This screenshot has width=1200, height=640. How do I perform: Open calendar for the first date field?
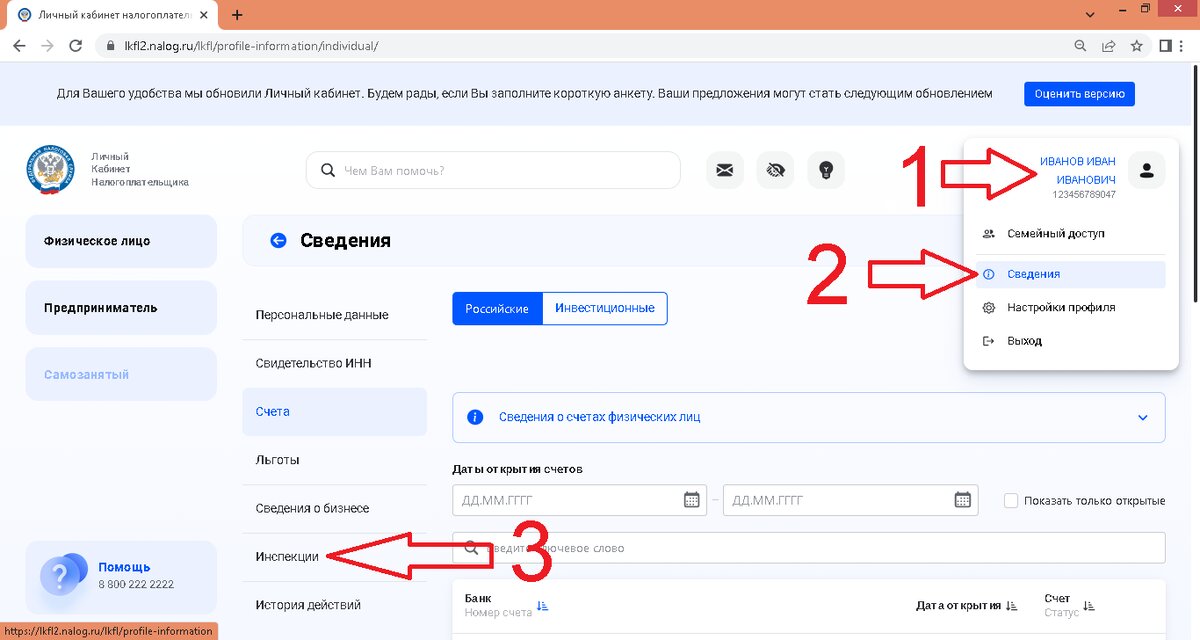pyautogui.click(x=691, y=499)
